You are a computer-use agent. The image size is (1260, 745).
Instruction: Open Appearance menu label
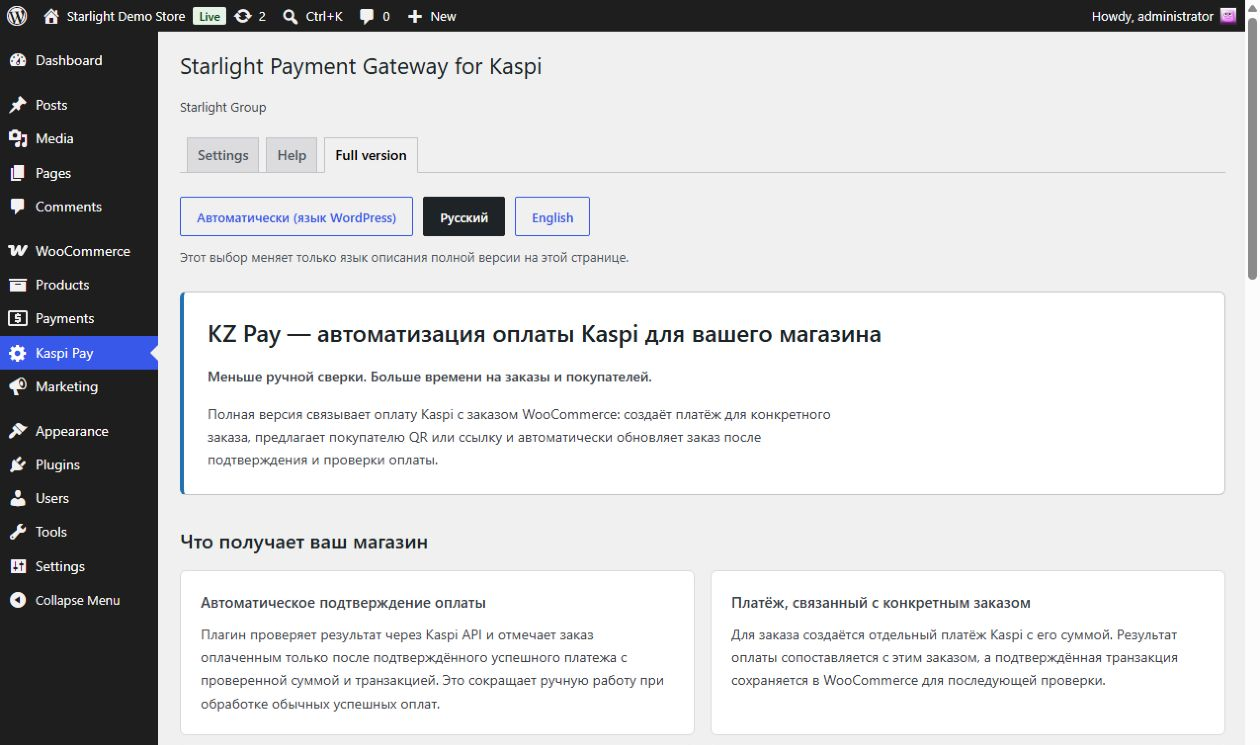(x=72, y=431)
